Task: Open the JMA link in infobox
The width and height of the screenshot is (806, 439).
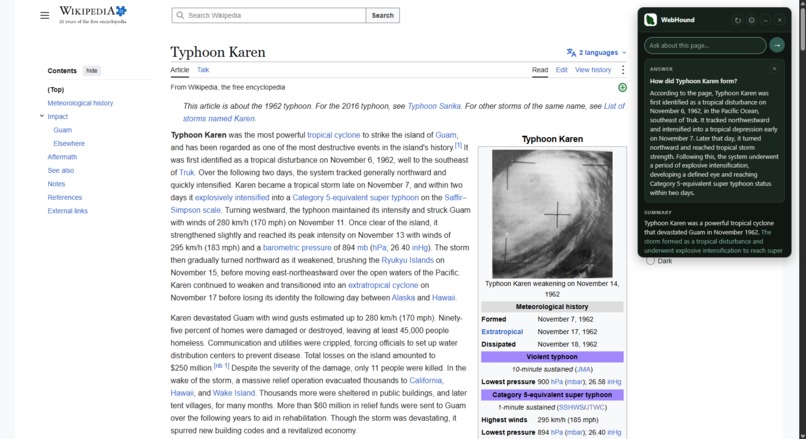Action: (x=583, y=369)
